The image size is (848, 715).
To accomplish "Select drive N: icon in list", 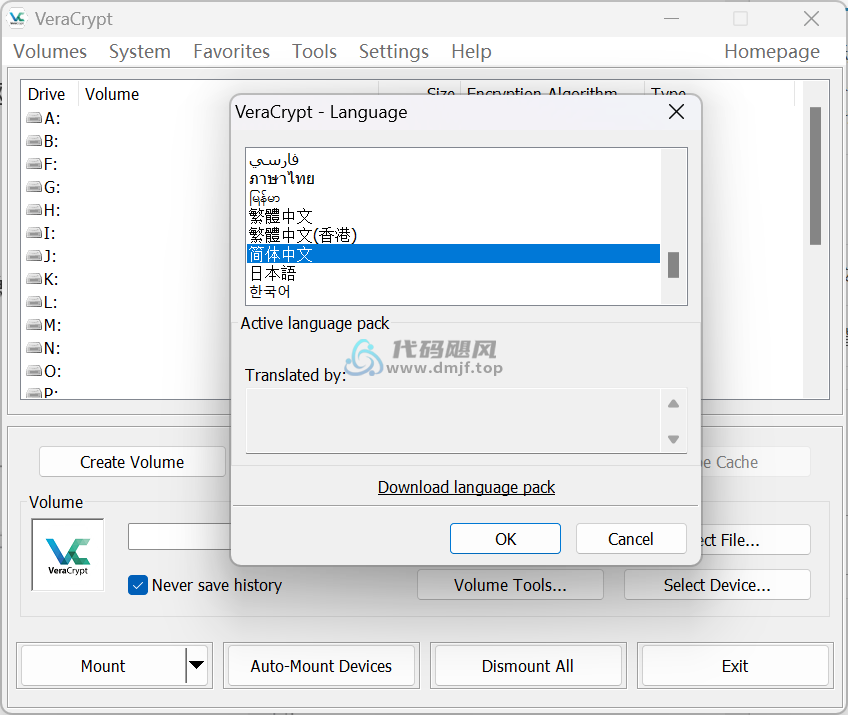I will point(35,348).
